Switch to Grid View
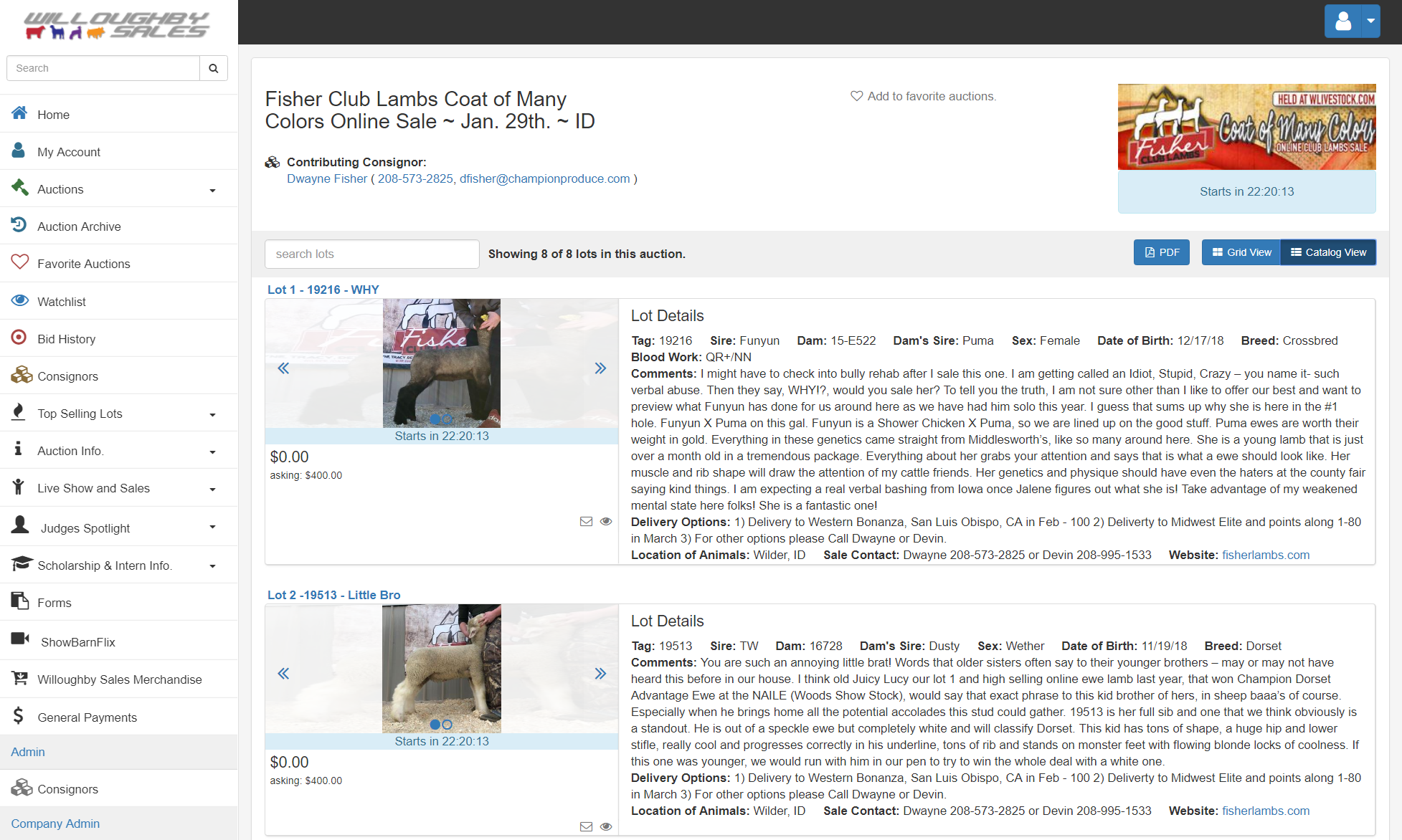 click(1241, 252)
